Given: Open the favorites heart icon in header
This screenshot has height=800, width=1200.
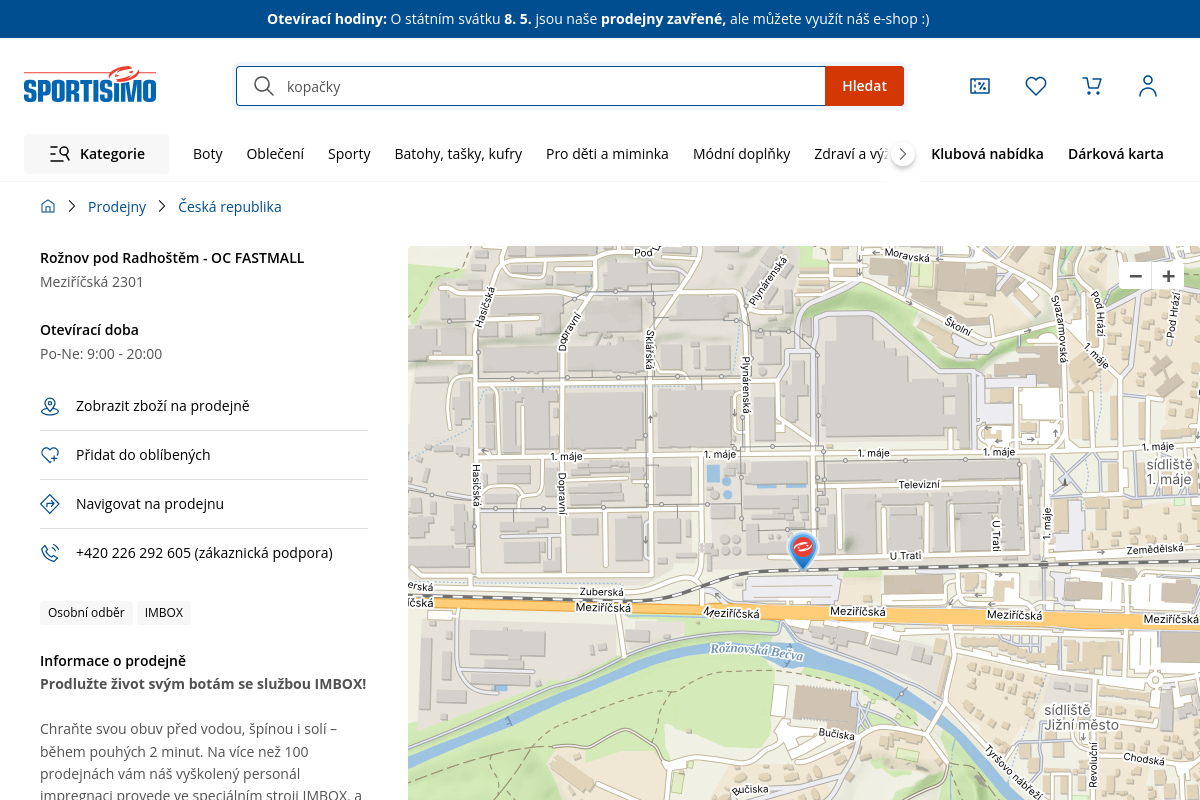Looking at the screenshot, I should click(1036, 86).
